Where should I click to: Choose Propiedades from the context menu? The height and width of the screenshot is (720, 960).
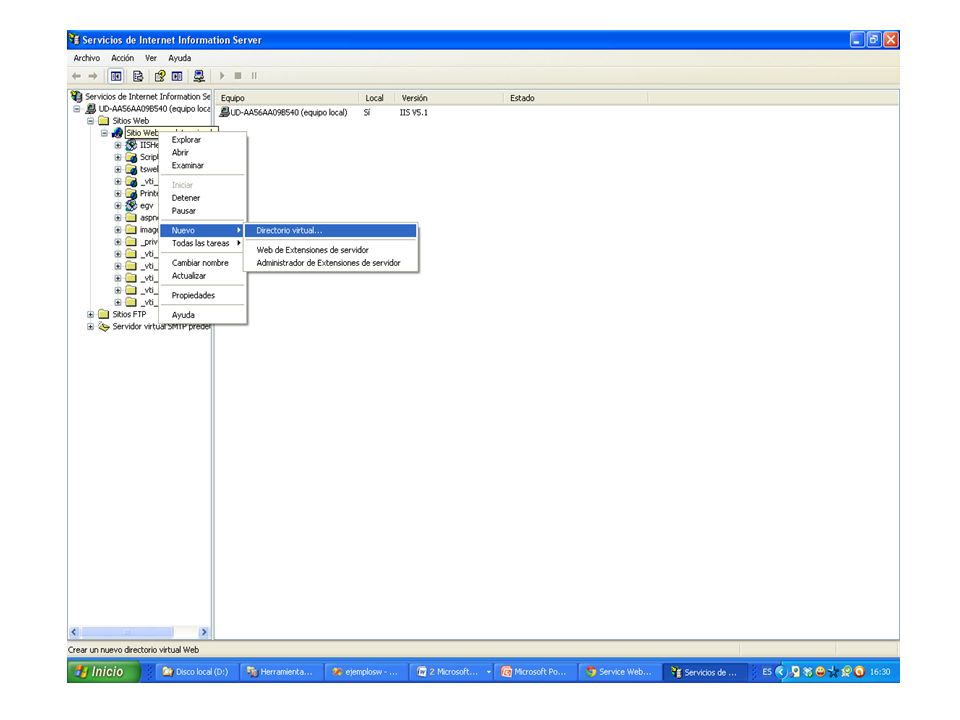click(203, 295)
